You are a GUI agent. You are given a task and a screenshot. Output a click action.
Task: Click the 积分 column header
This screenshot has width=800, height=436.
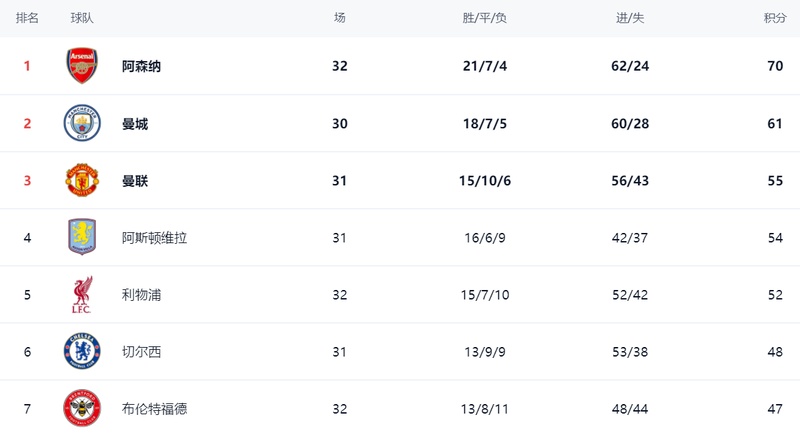(x=775, y=18)
